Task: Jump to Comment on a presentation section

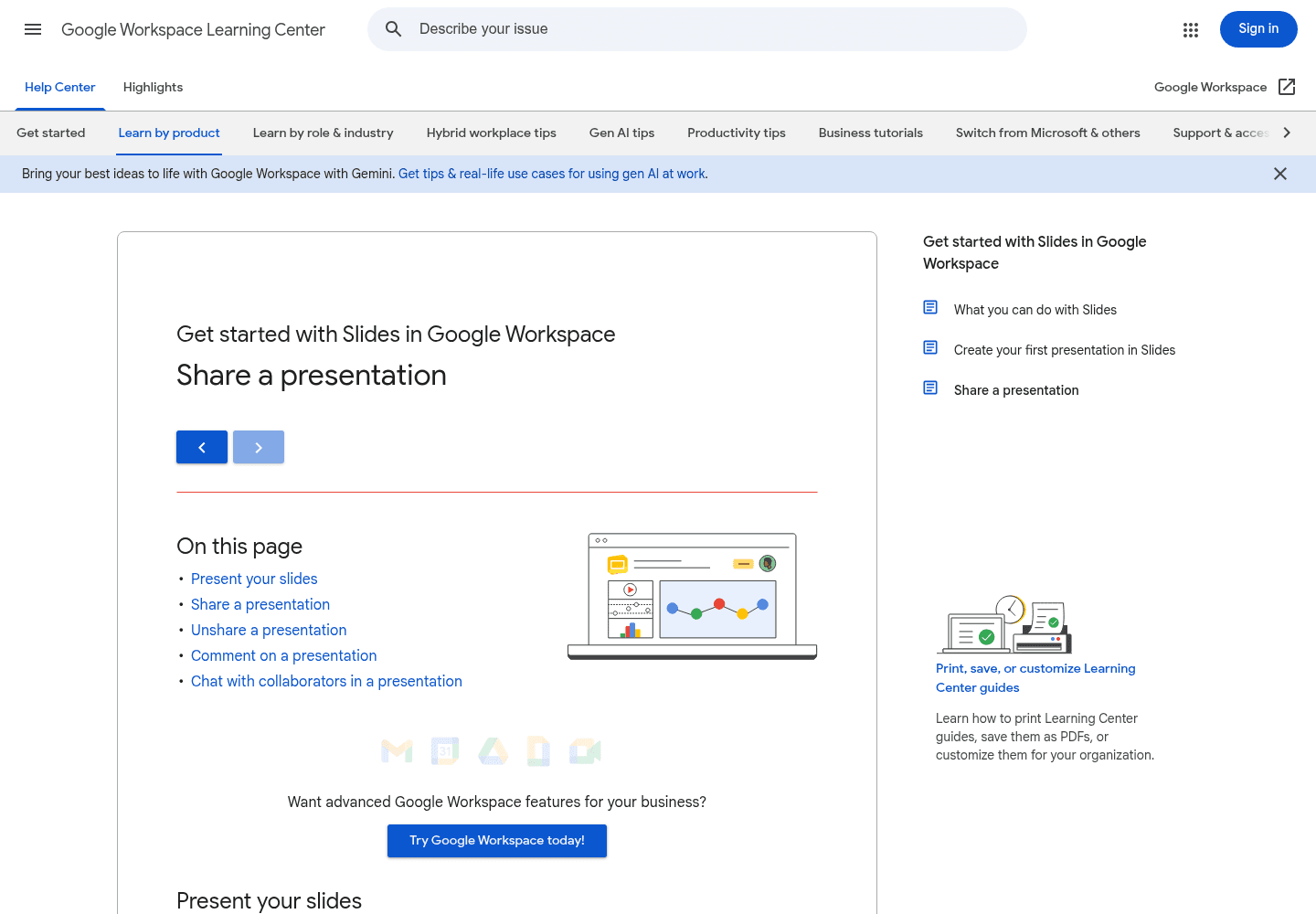Action: coord(283,655)
